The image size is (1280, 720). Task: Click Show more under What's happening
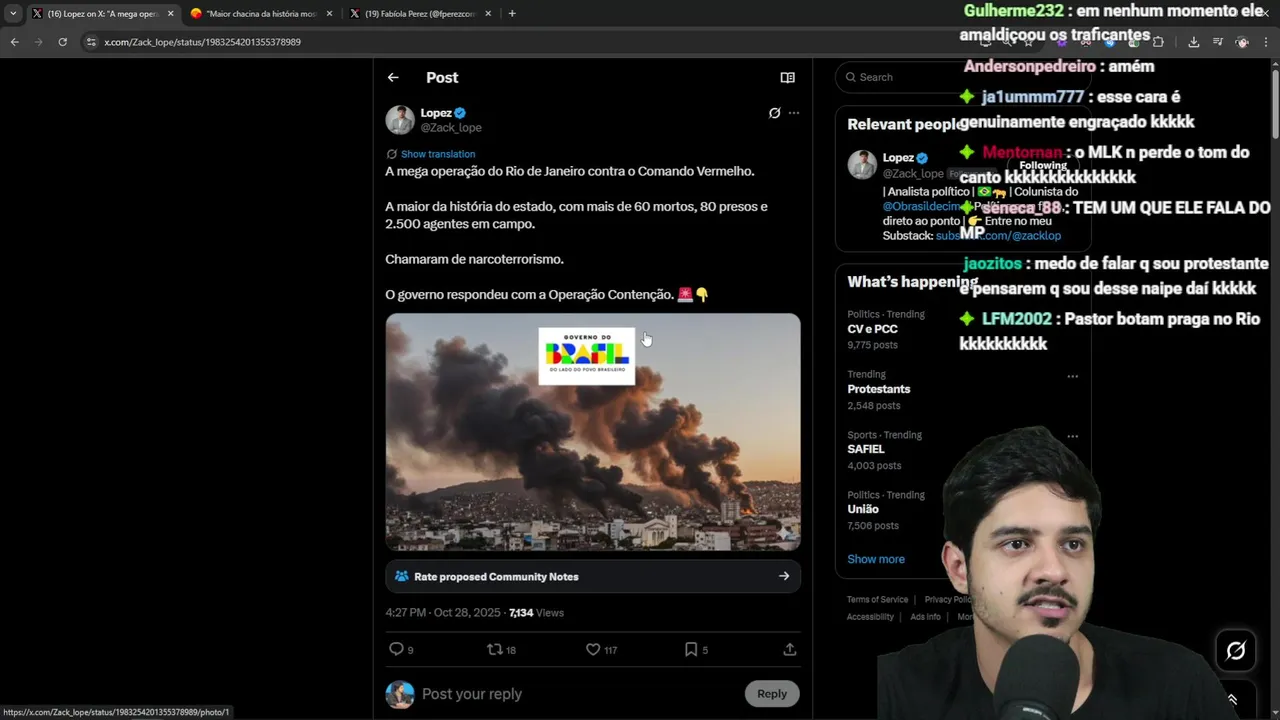click(x=876, y=559)
